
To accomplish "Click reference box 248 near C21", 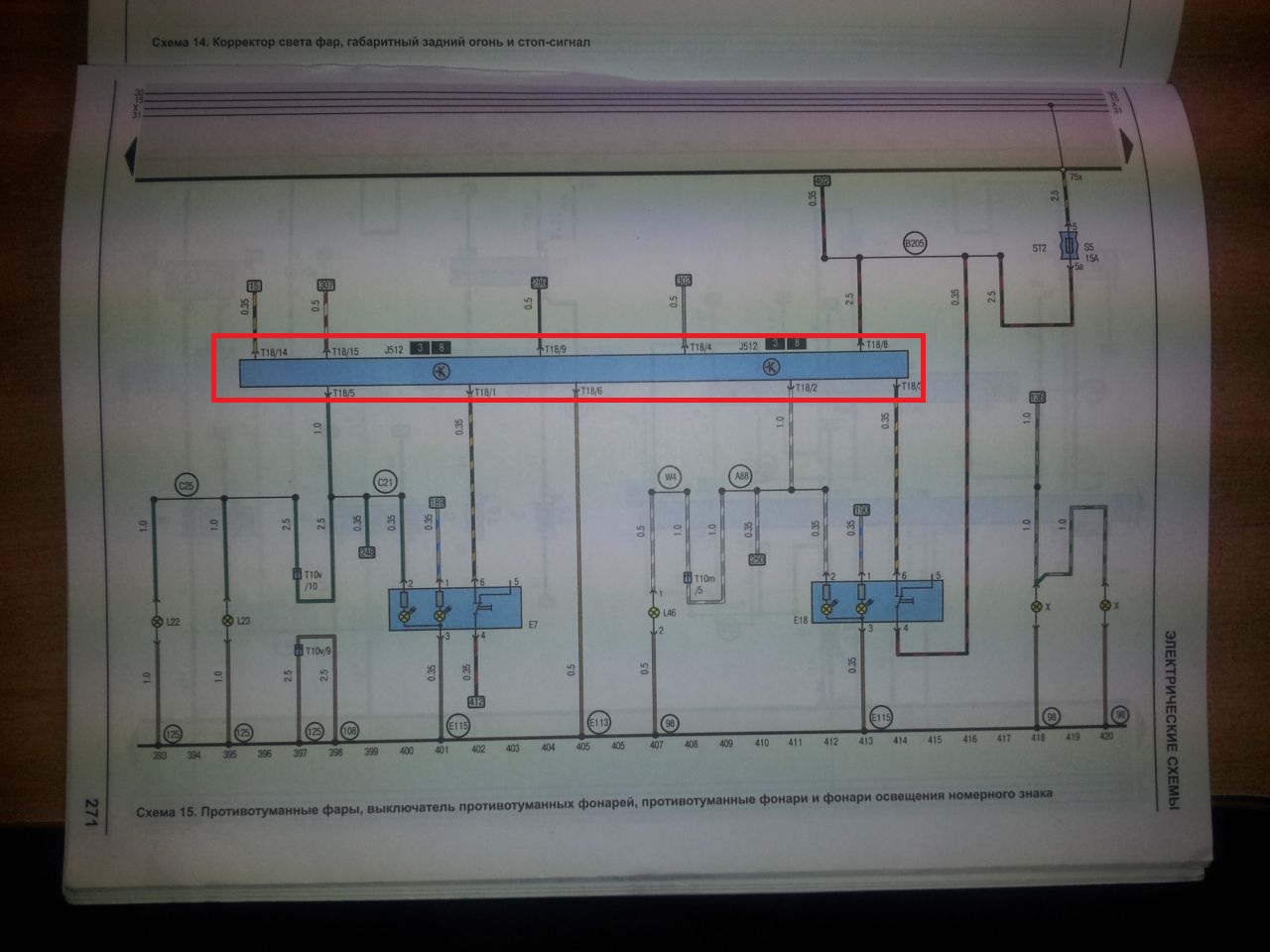I will (366, 552).
